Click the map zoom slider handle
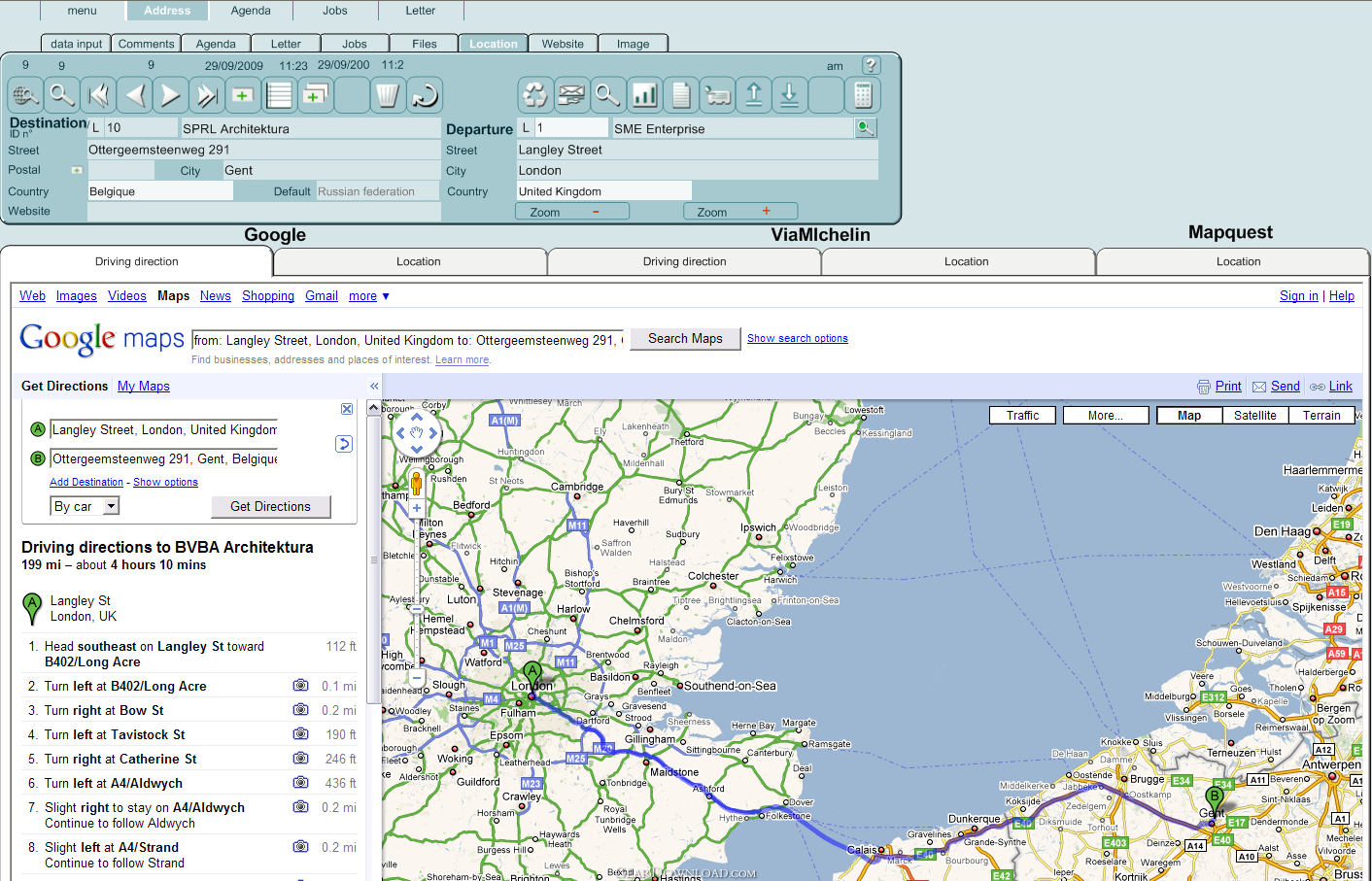Image resolution: width=1372 pixels, height=881 pixels. [417, 608]
